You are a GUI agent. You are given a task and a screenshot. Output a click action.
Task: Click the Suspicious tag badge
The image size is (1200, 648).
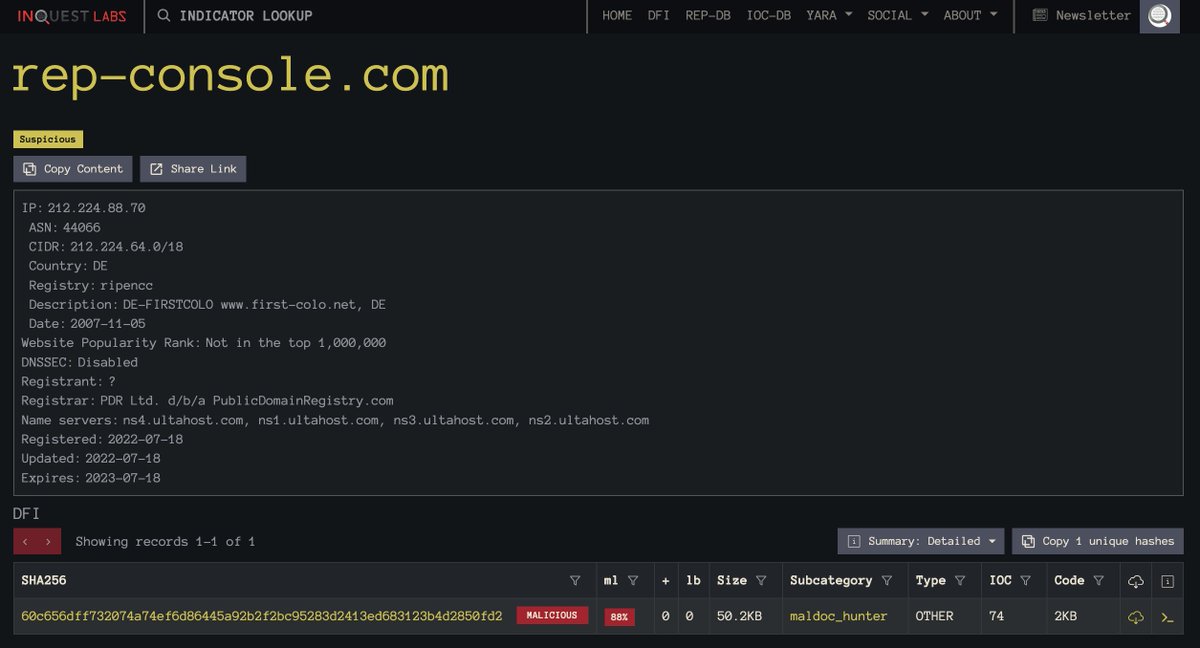[48, 139]
